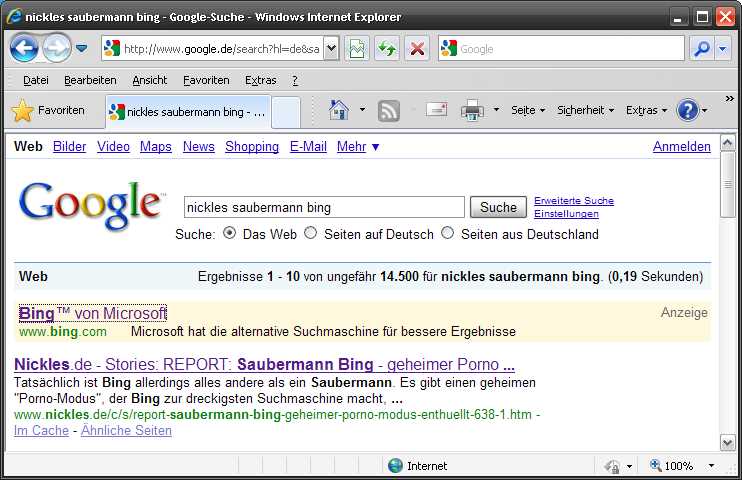This screenshot has width=742, height=480.
Task: Select the Das Web radio button
Action: click(x=230, y=233)
